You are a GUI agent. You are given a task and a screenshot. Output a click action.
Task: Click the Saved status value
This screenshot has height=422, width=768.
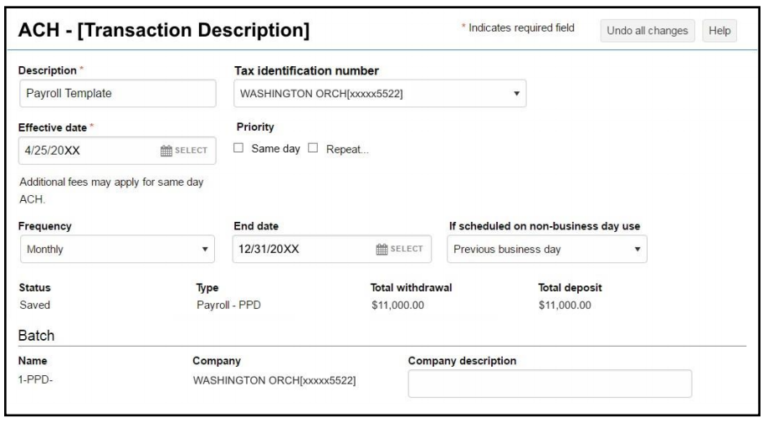[35, 304]
